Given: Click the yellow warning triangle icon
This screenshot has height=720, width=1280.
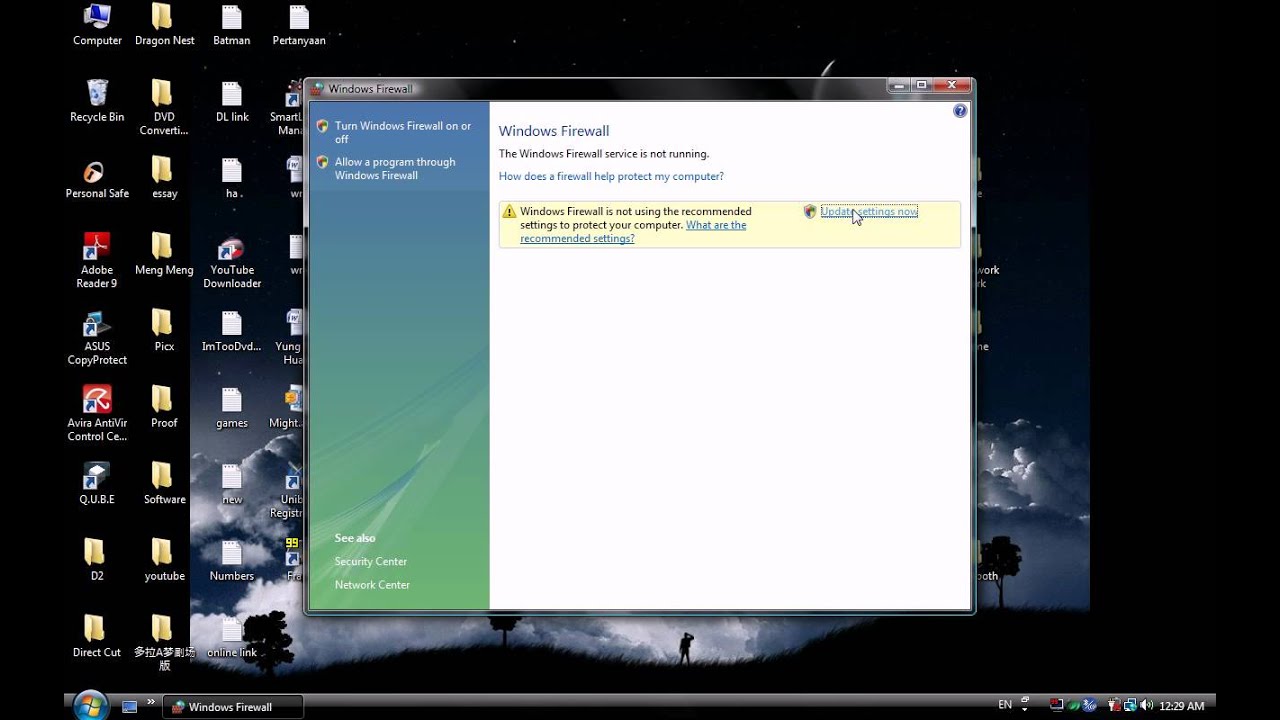Looking at the screenshot, I should tap(509, 212).
